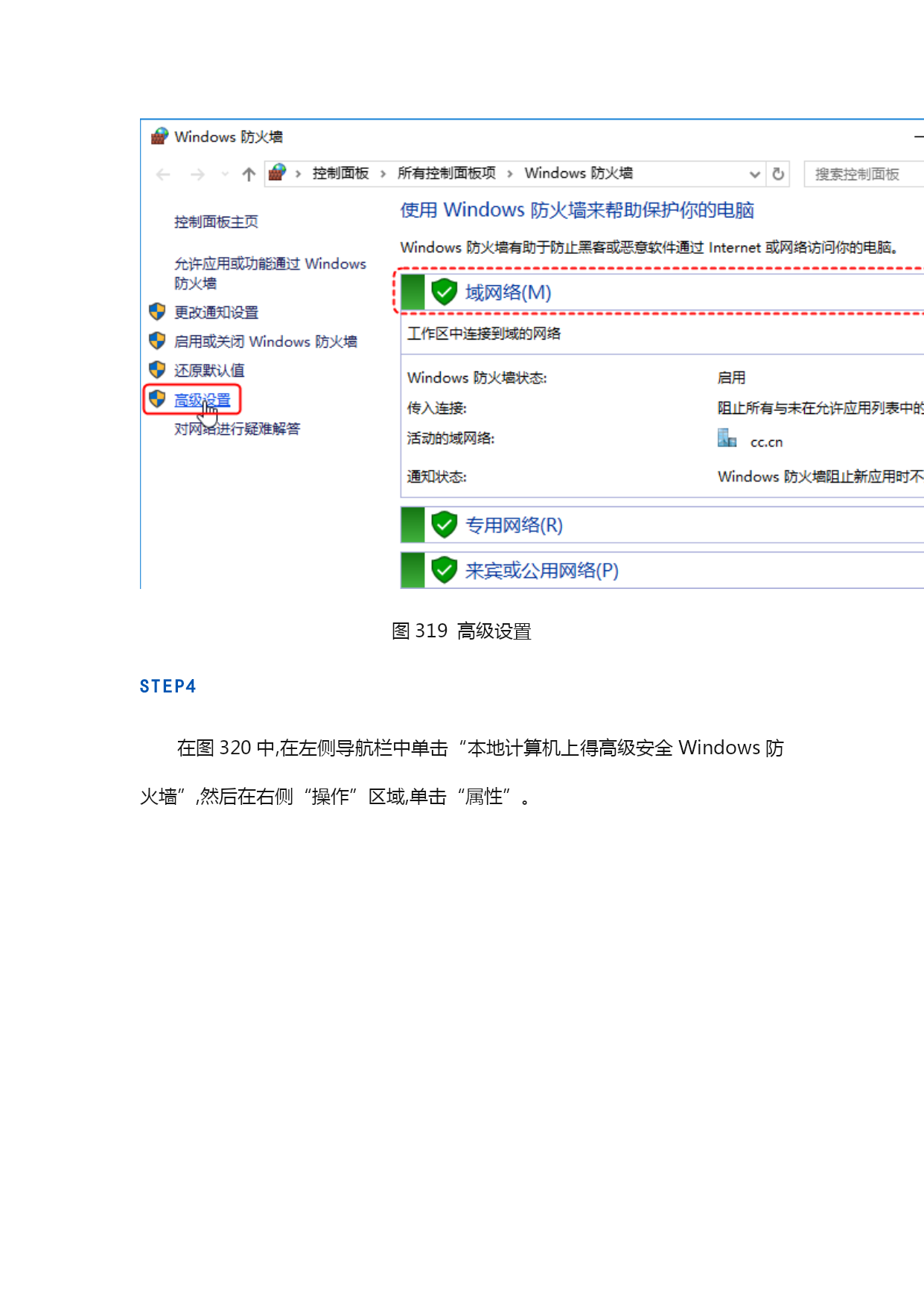The image size is (924, 1306).
Task: Click the cc.cn network icon
Action: click(x=727, y=439)
